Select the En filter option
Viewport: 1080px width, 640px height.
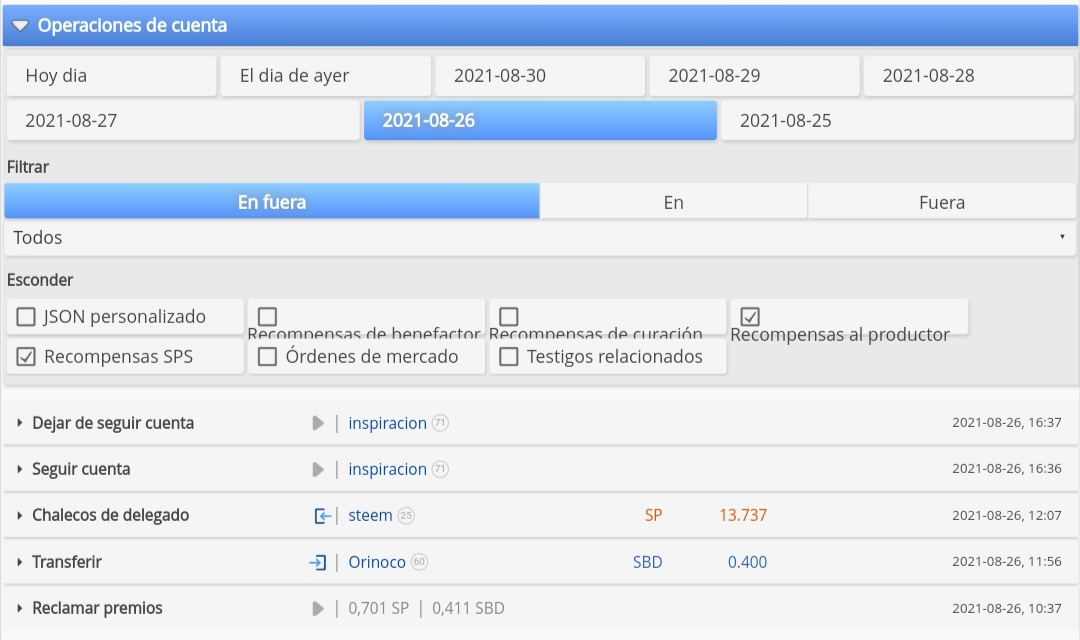coord(673,202)
